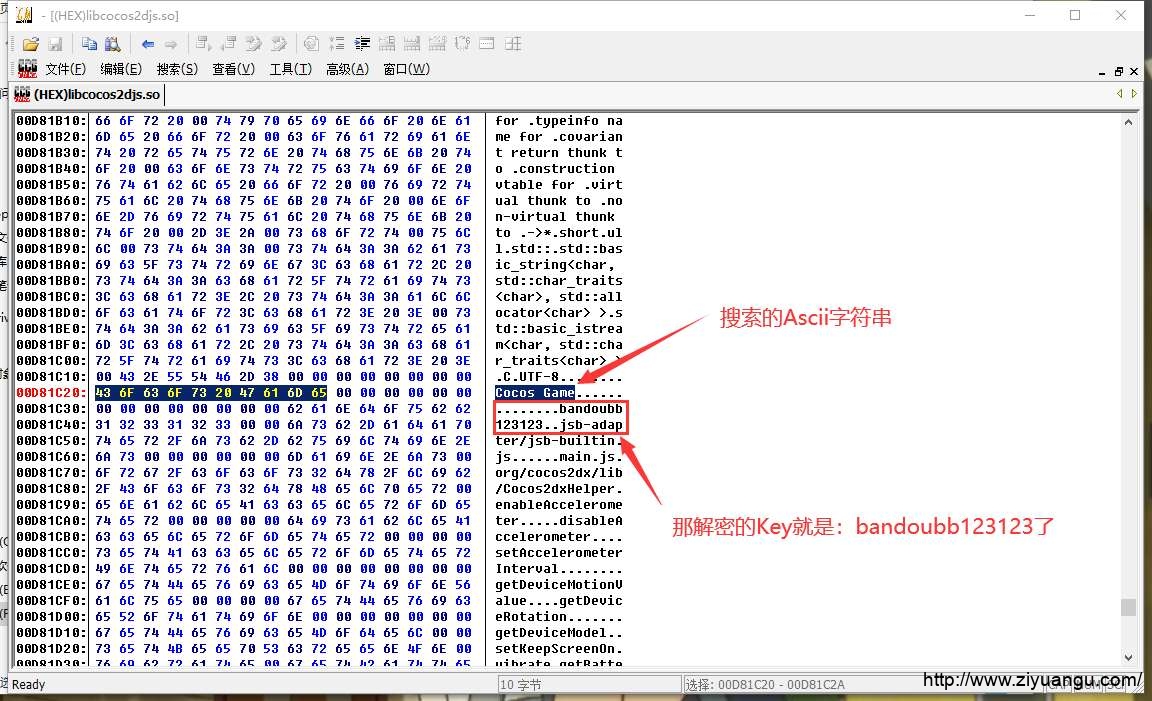
Task: Expand the 查看(V) menu
Action: [x=233, y=69]
